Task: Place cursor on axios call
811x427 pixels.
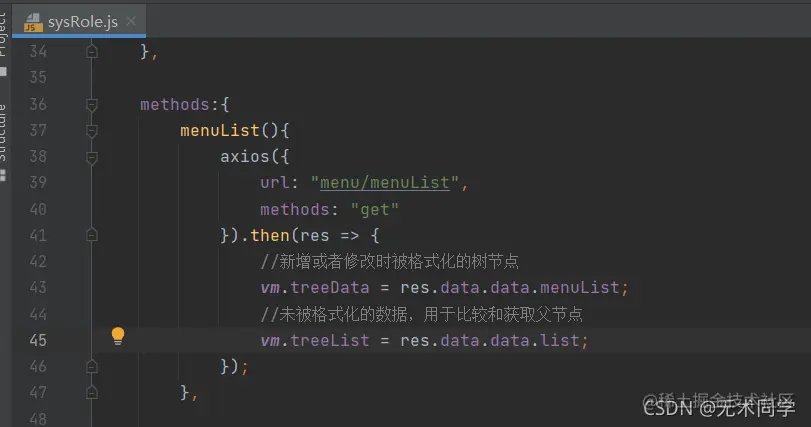Action: (x=245, y=156)
